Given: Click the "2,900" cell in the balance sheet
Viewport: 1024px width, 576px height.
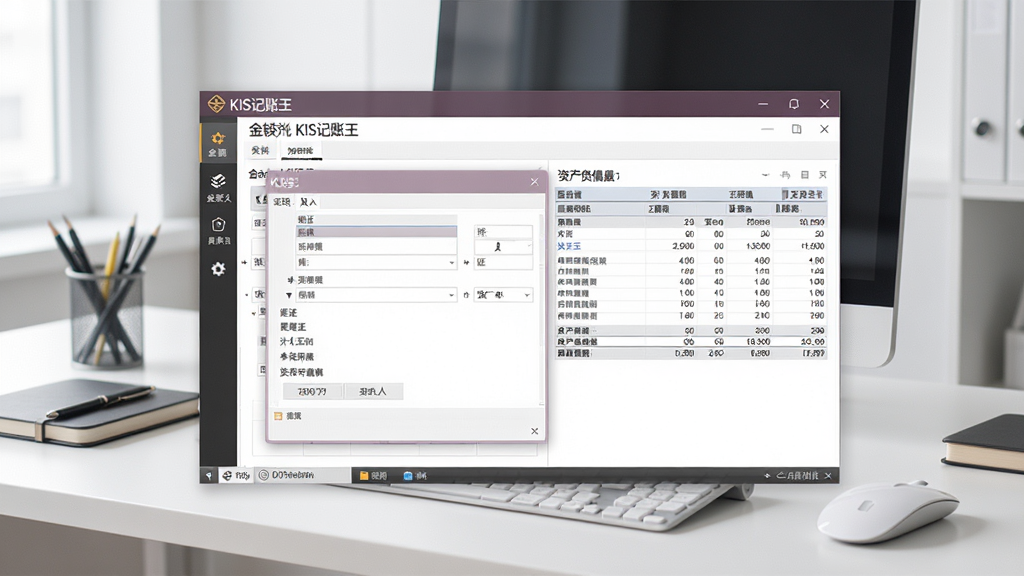Looking at the screenshot, I should [x=683, y=246].
